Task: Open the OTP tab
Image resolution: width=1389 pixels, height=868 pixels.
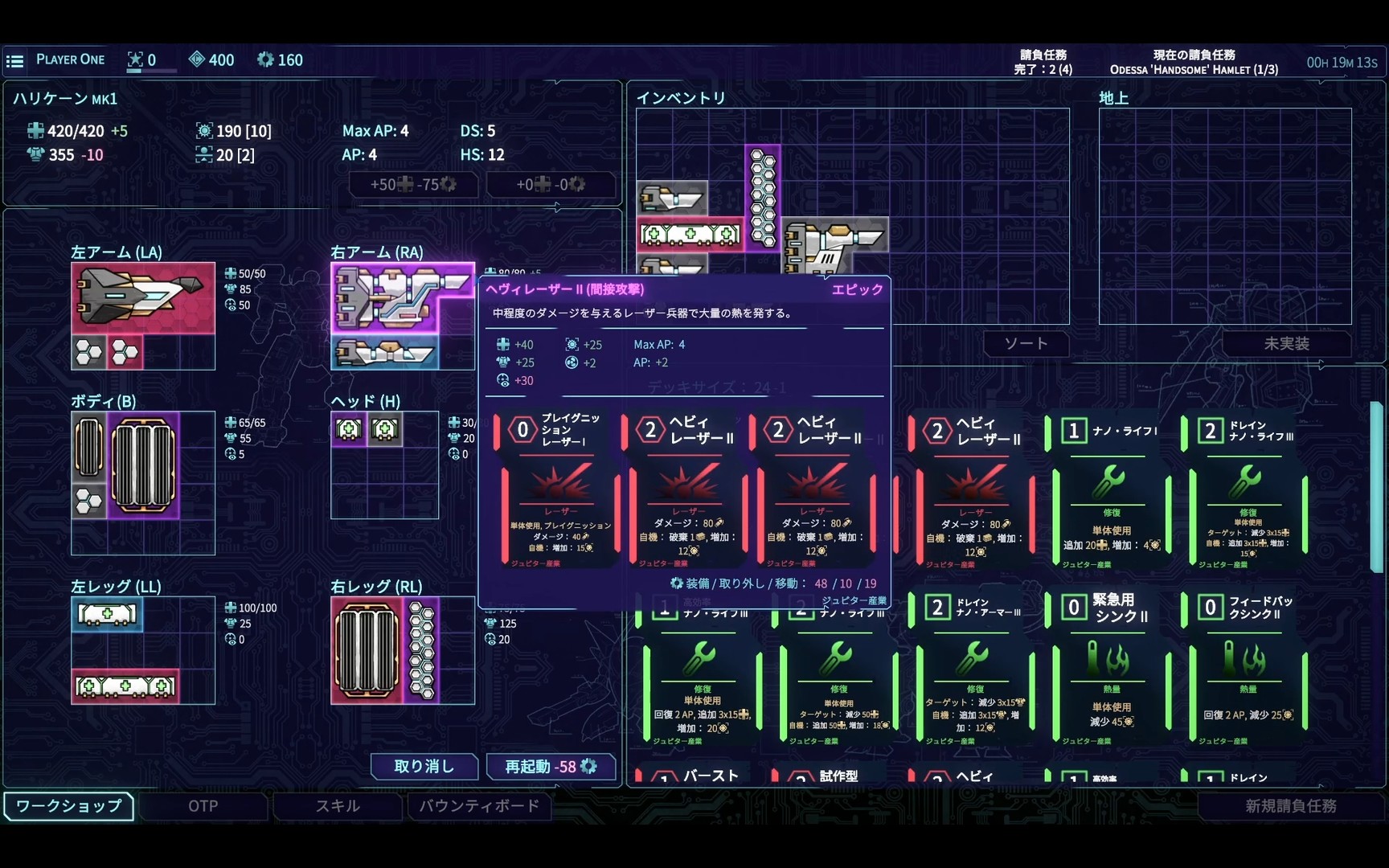Action: click(203, 806)
